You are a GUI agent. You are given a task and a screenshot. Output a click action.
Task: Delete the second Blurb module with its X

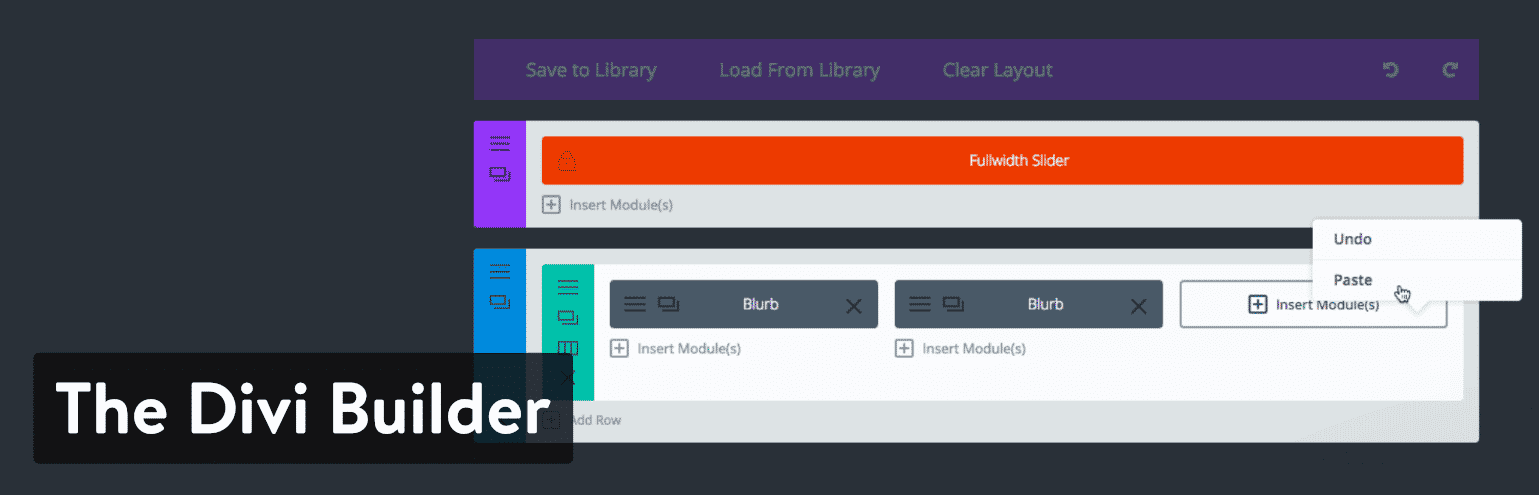(x=1138, y=306)
